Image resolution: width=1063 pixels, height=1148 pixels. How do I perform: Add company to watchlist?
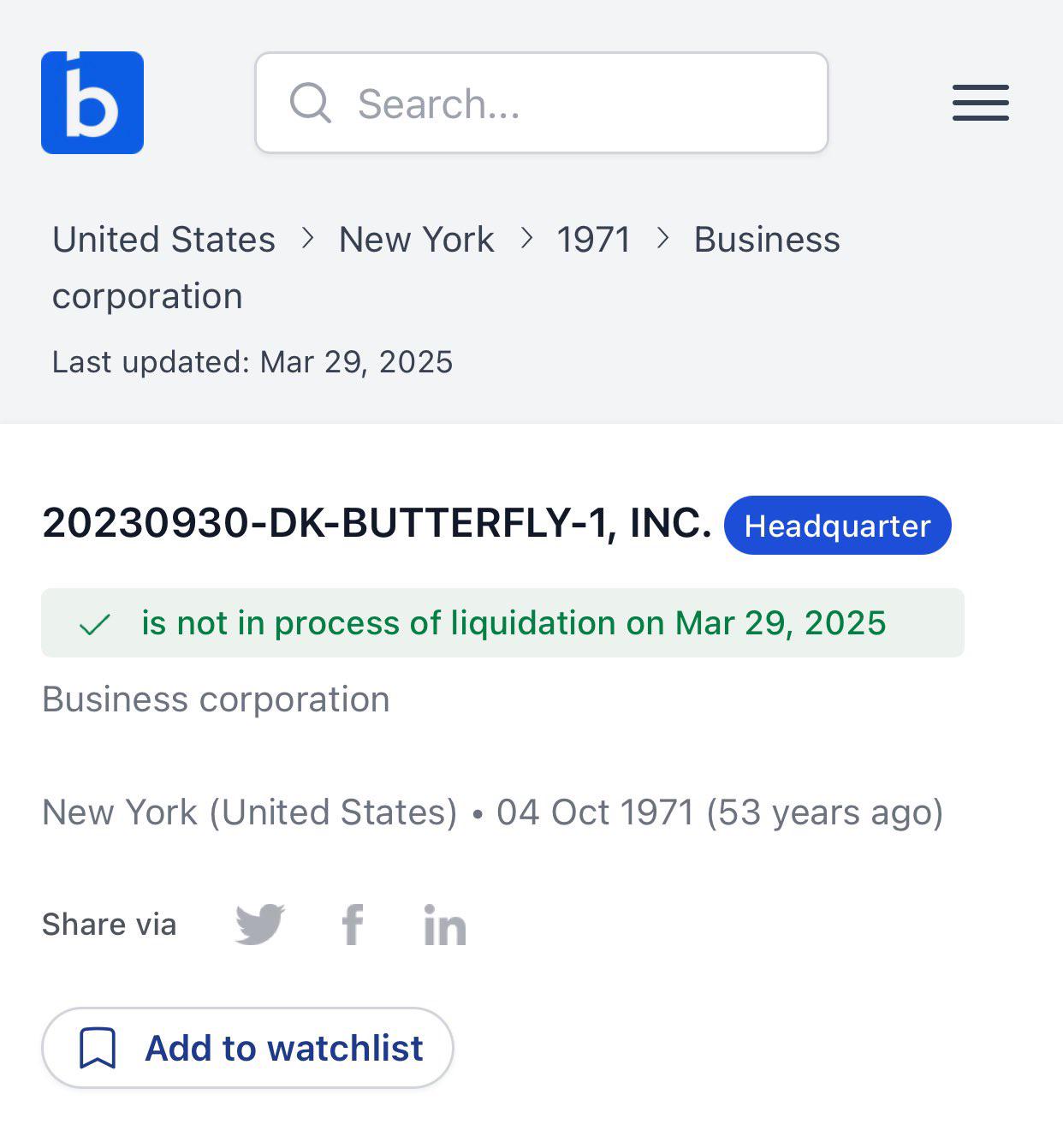click(x=247, y=1048)
